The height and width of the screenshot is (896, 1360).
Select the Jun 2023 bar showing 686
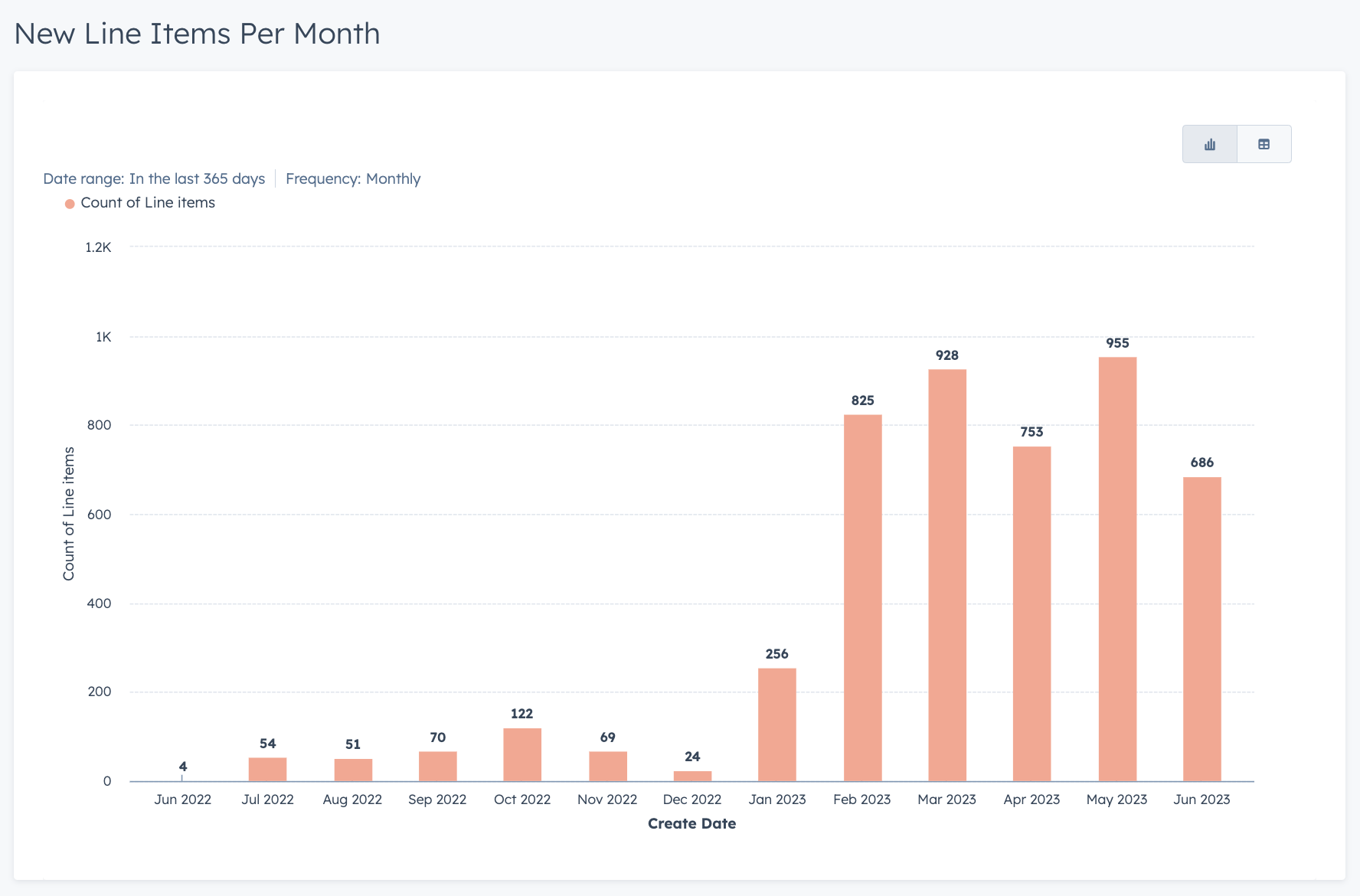tap(1201, 628)
